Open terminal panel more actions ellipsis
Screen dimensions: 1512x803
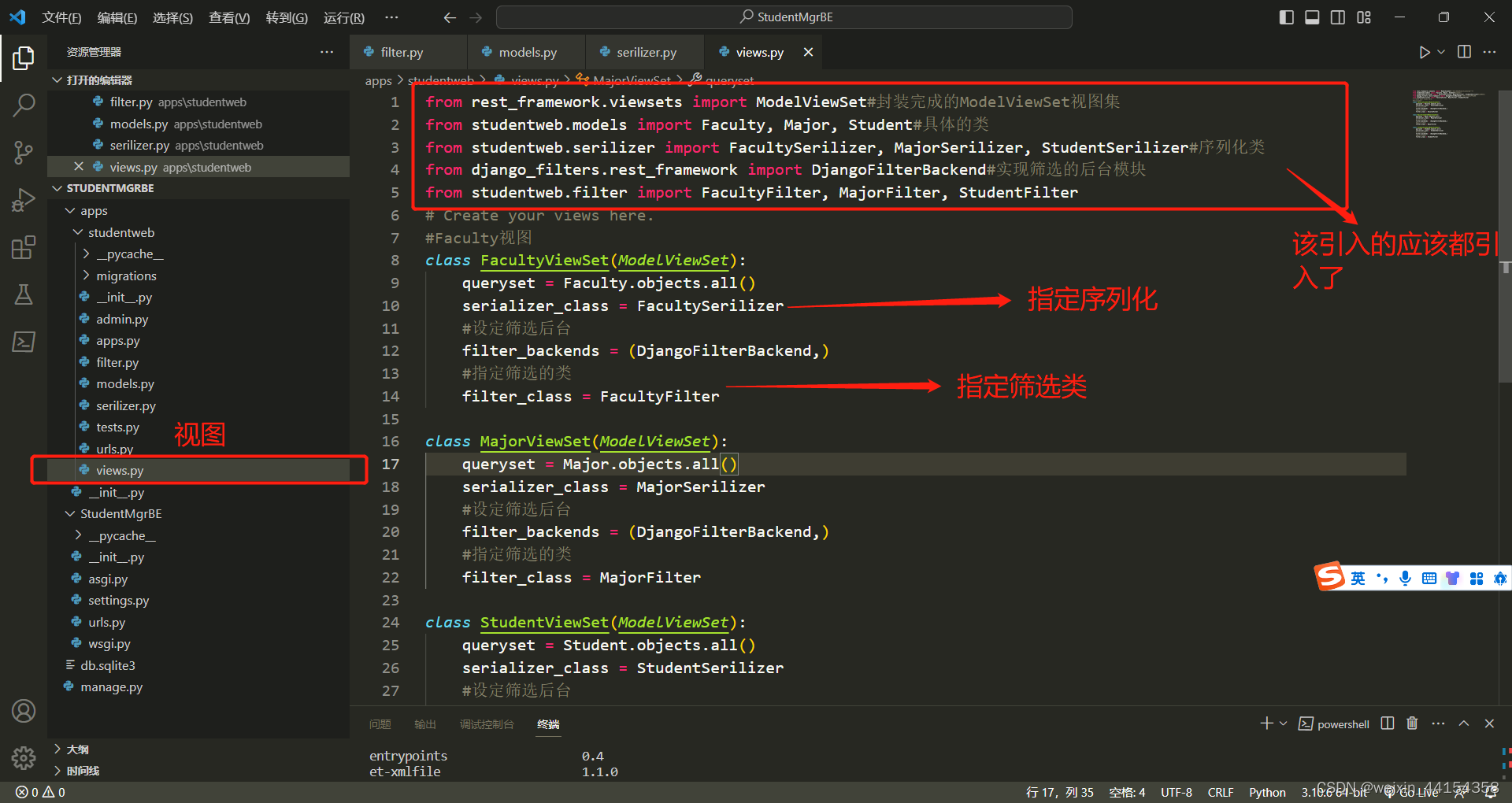point(1438,723)
